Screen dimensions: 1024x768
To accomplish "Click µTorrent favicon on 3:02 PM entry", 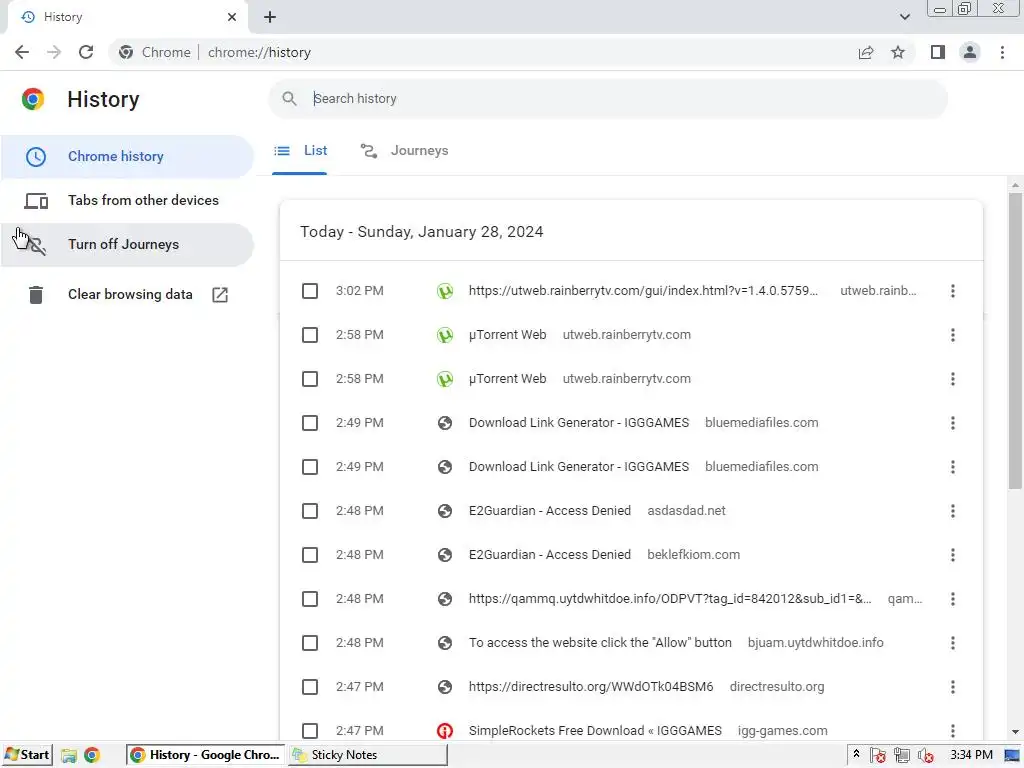I will [445, 291].
